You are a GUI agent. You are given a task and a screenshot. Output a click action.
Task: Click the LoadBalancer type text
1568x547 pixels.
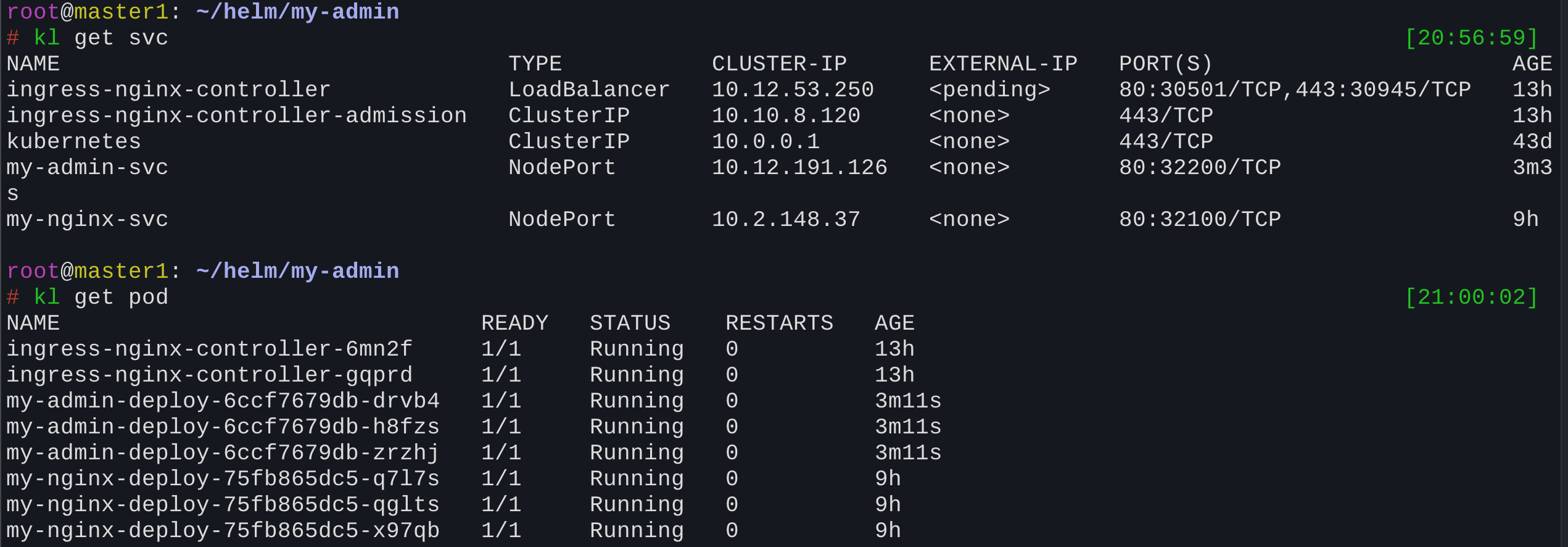(588, 90)
